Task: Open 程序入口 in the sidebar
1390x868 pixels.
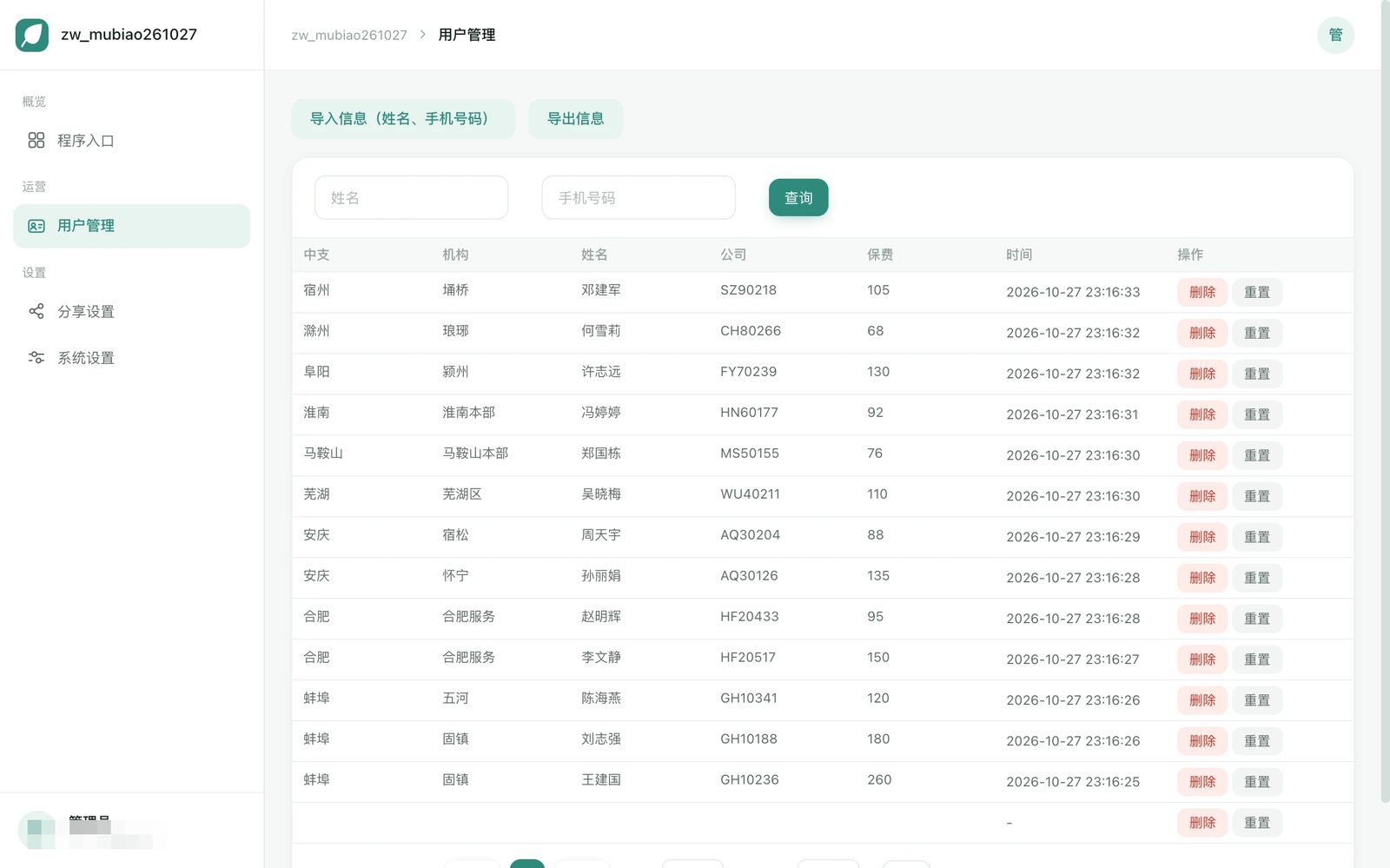Action: coord(132,141)
